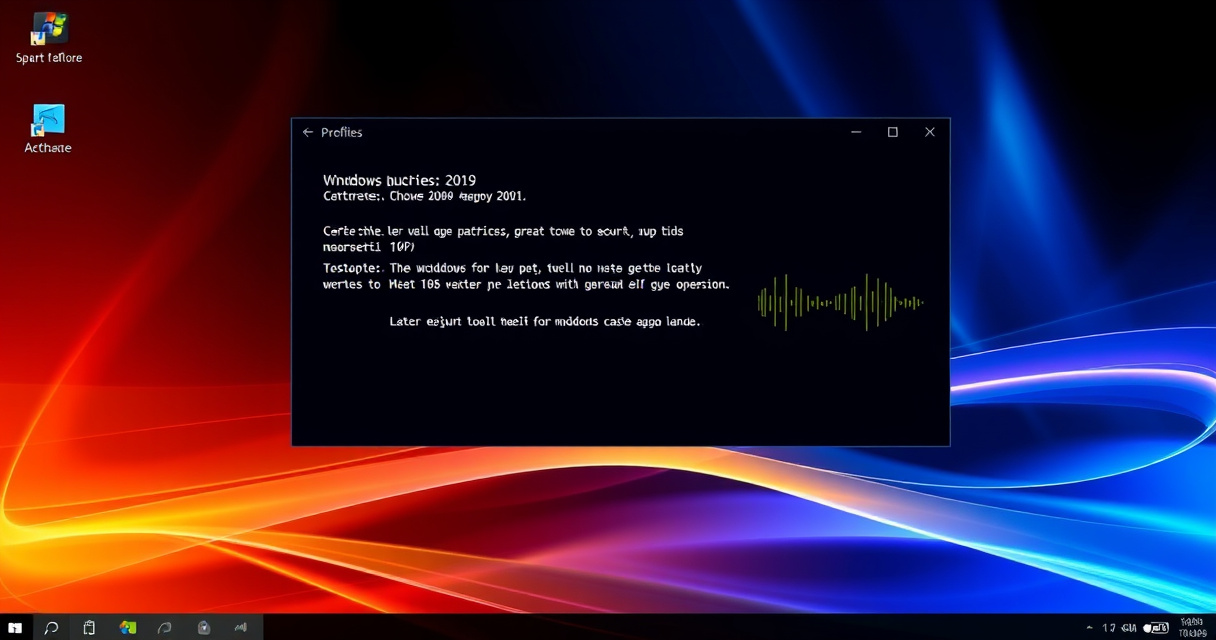The width and height of the screenshot is (1216, 640).
Task: Click the 'Later eejurt toell' text line
Action: tap(544, 322)
